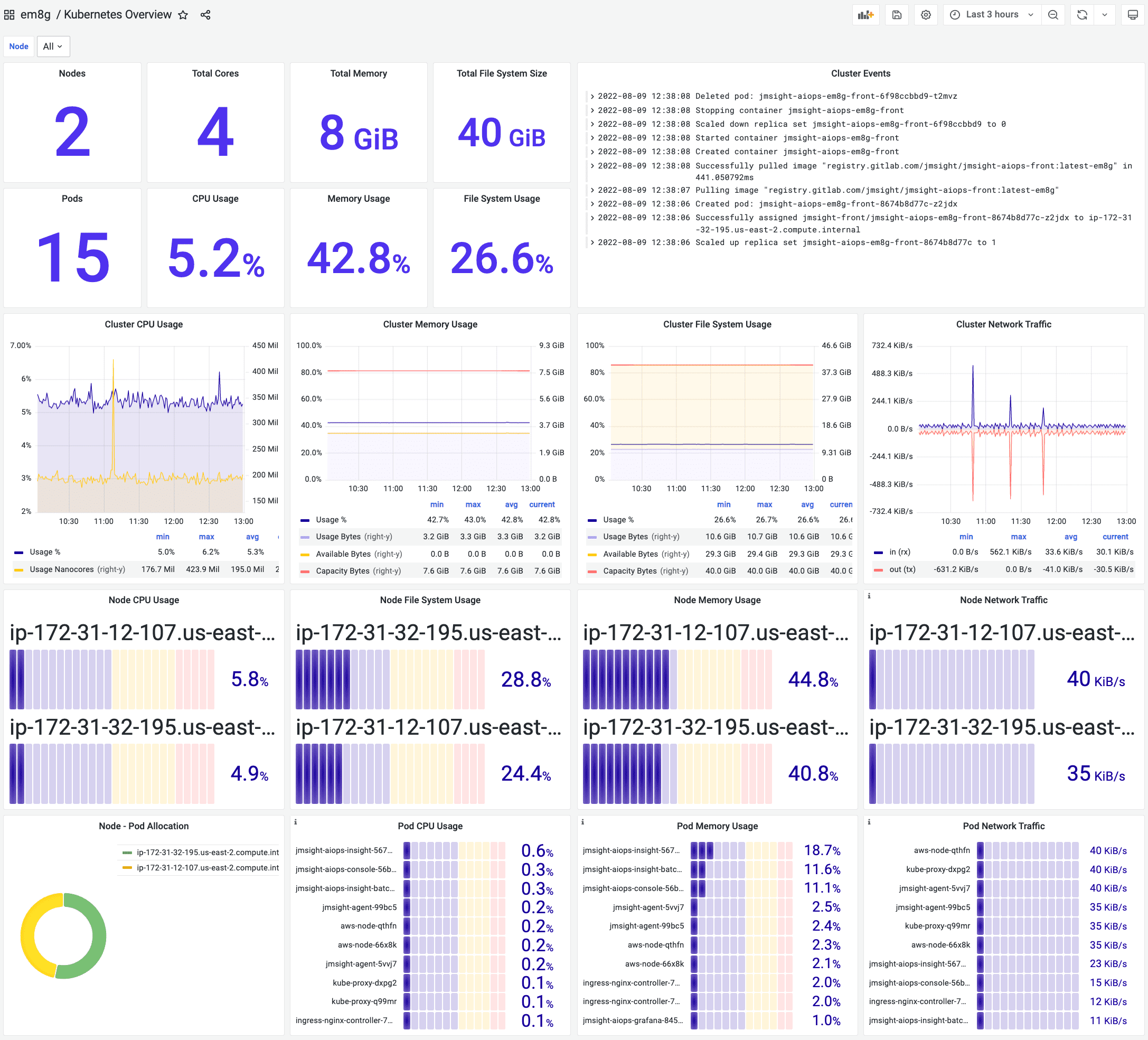Click the share dashboard icon
The width and height of the screenshot is (1148, 1040).
coord(205,15)
